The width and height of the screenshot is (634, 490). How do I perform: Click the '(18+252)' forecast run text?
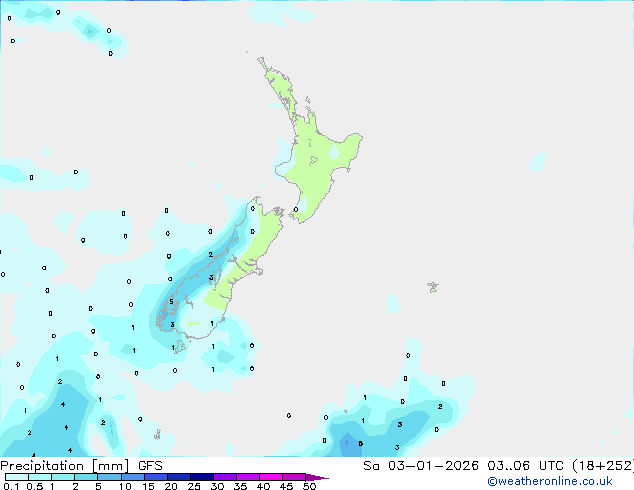pos(603,466)
